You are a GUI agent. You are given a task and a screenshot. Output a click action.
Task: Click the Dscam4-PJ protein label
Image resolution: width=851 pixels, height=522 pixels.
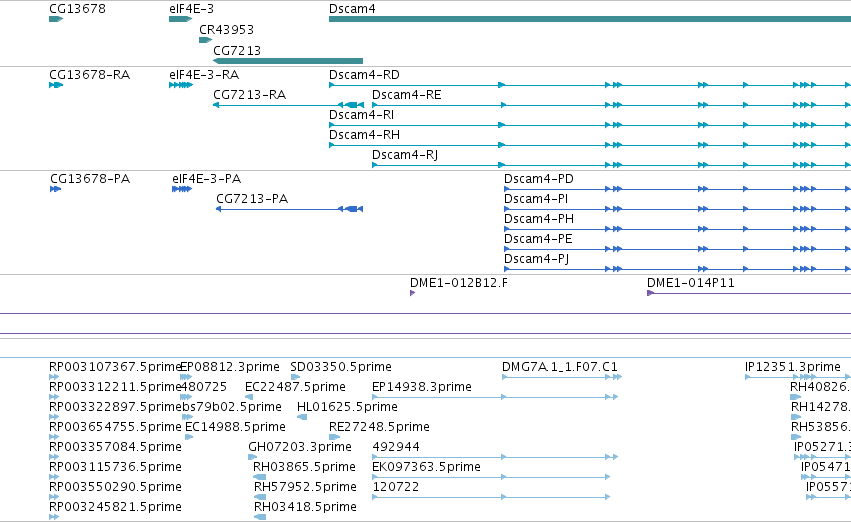tap(537, 259)
